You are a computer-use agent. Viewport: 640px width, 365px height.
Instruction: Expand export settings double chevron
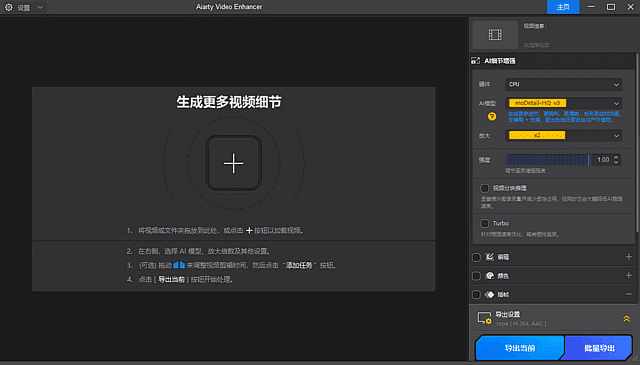tap(627, 318)
